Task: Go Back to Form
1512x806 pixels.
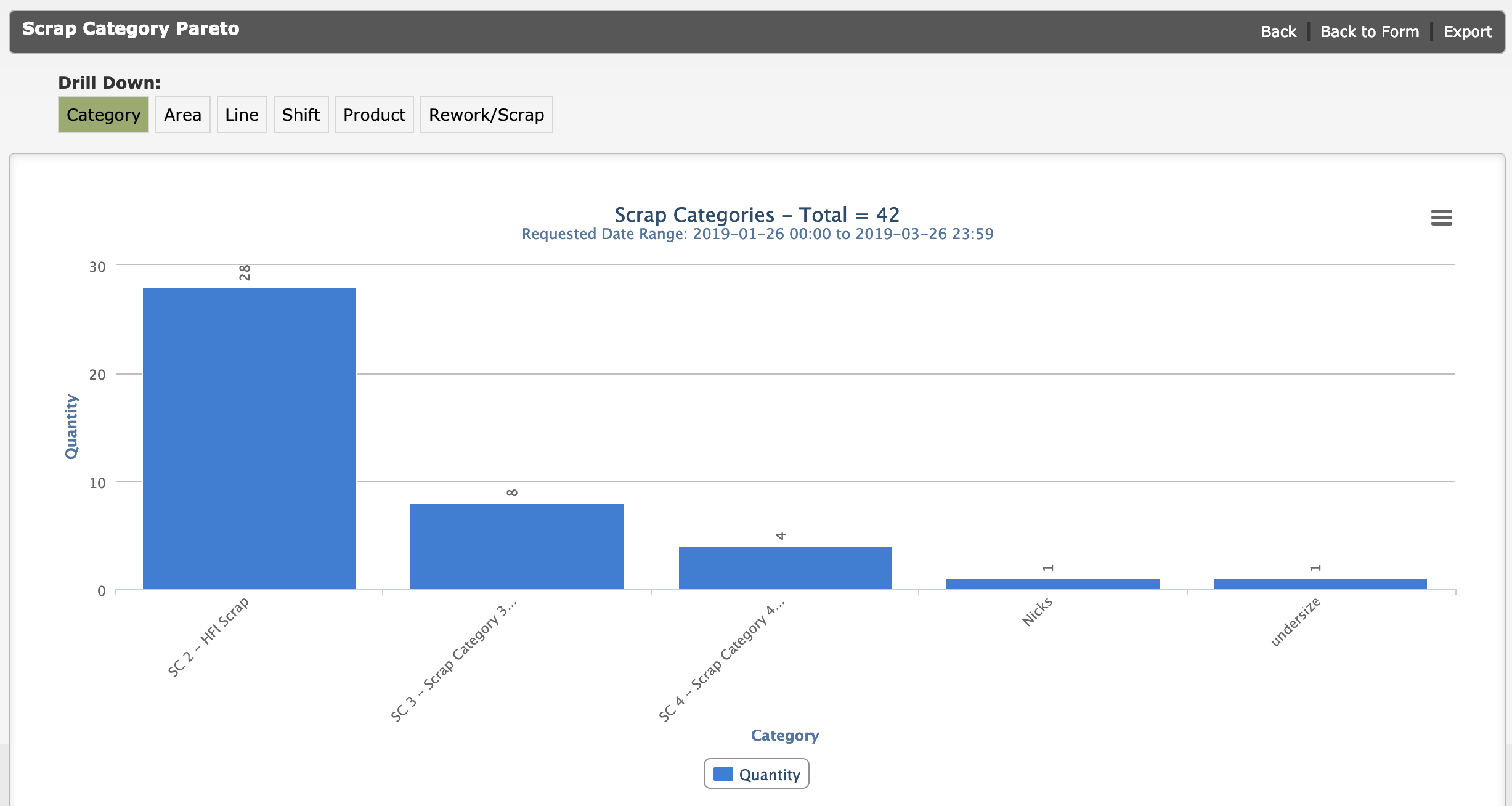Action: [1369, 31]
